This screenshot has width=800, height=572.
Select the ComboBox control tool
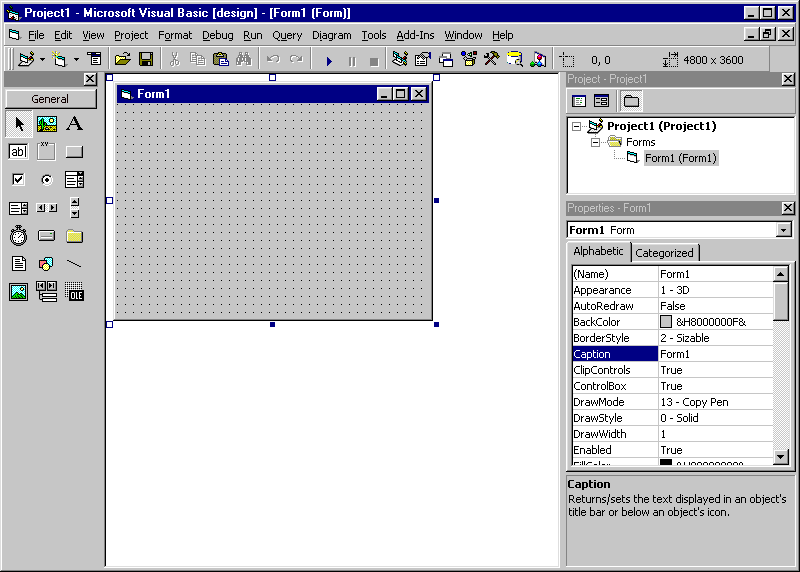coord(74,180)
